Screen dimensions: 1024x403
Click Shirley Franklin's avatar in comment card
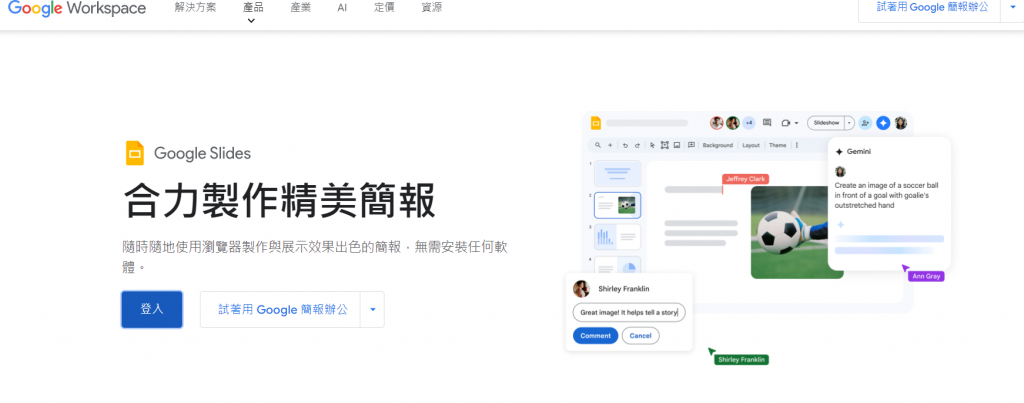[x=581, y=289]
